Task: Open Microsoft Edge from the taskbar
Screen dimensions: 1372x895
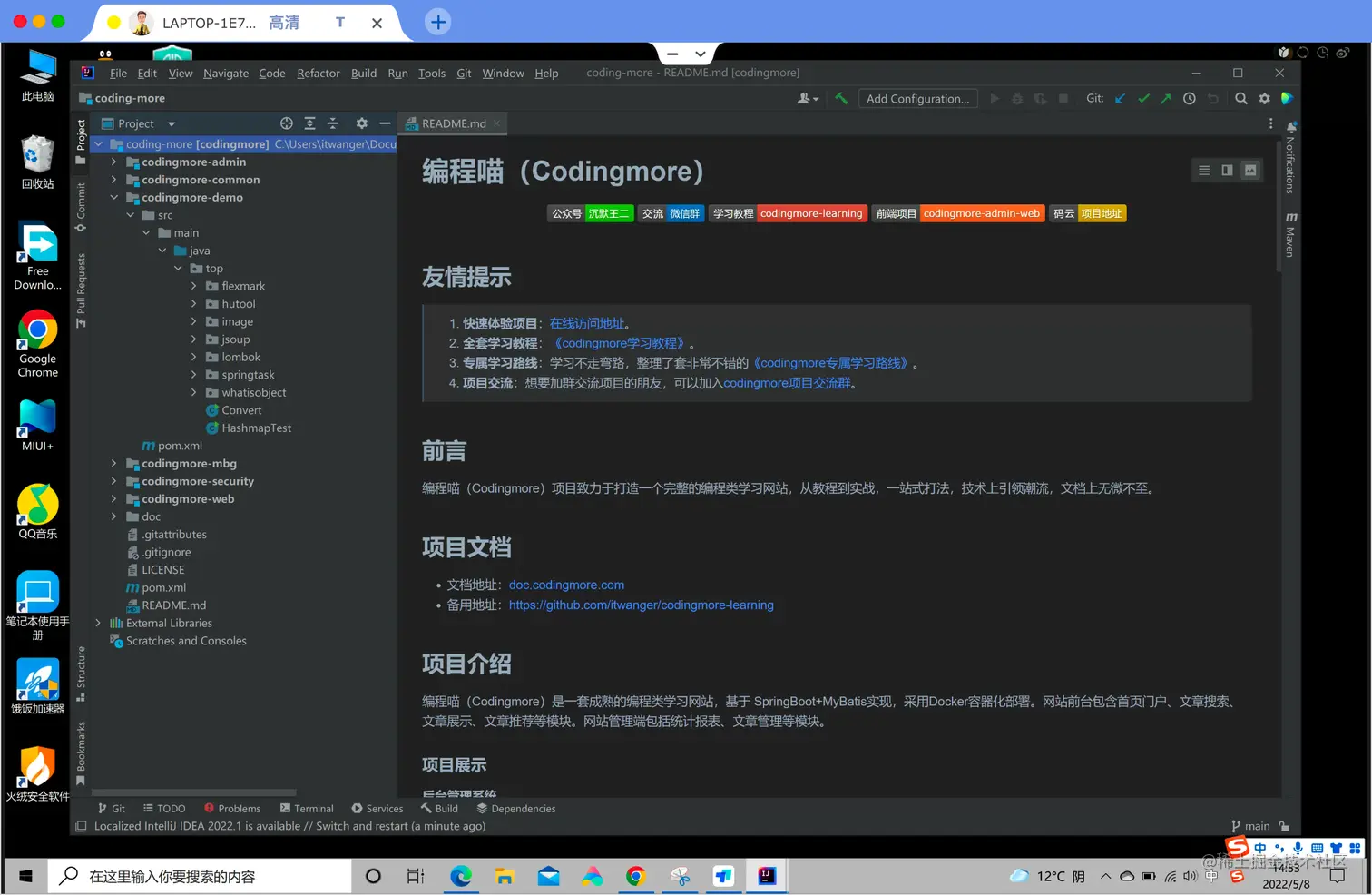Action: (461, 877)
